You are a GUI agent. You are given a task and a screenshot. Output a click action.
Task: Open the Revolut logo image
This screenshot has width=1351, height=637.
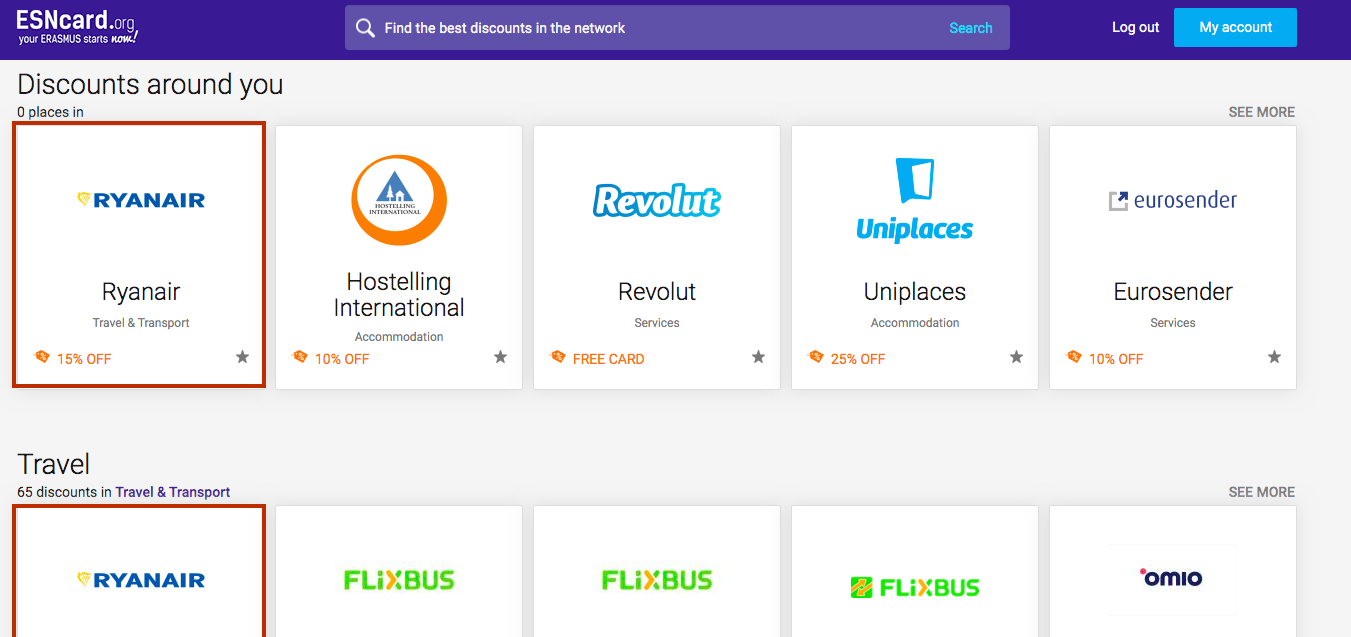tap(657, 200)
